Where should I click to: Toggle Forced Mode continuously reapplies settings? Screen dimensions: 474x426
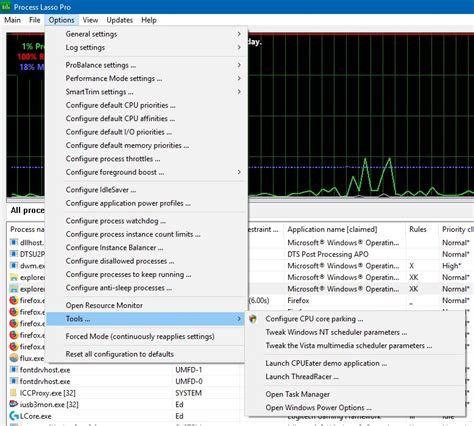(146, 336)
